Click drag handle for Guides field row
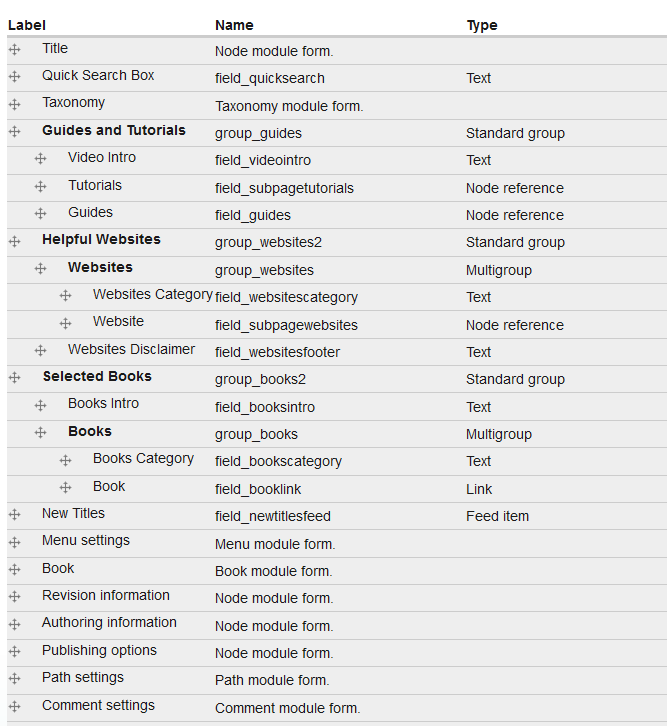This screenshot has height=726, width=667. coord(40,213)
